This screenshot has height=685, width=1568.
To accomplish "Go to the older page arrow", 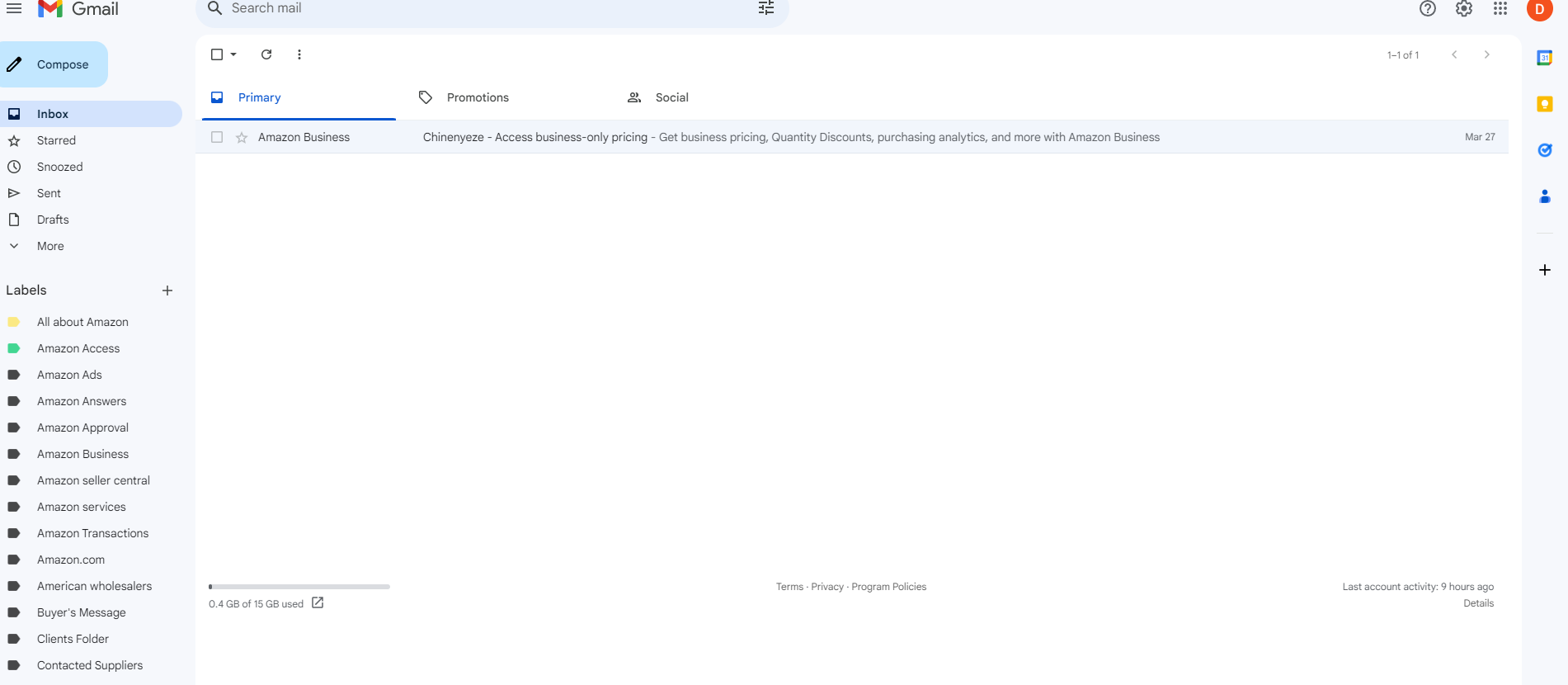I will coord(1487,54).
